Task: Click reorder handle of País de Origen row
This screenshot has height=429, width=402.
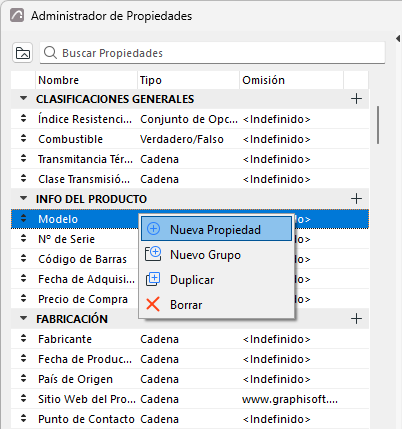Action: tap(23, 379)
